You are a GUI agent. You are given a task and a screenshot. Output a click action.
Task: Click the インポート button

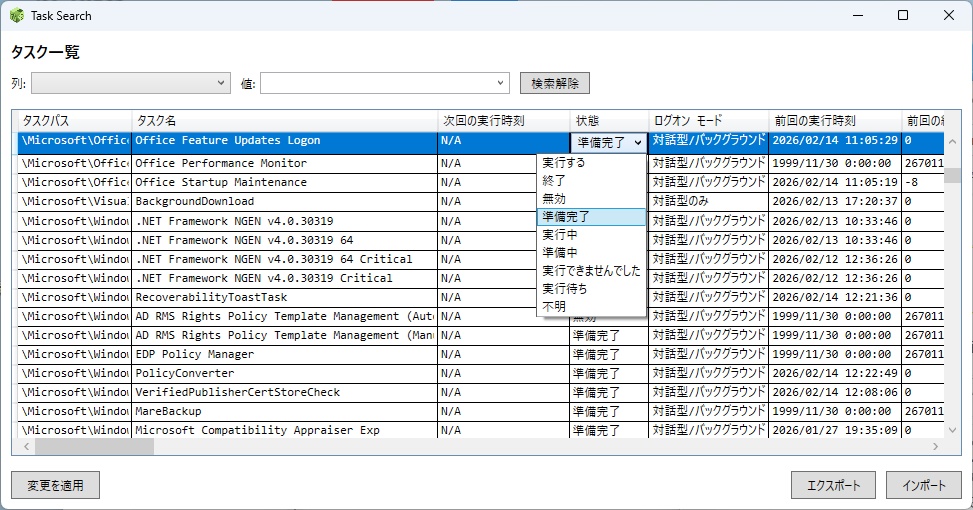click(x=924, y=485)
